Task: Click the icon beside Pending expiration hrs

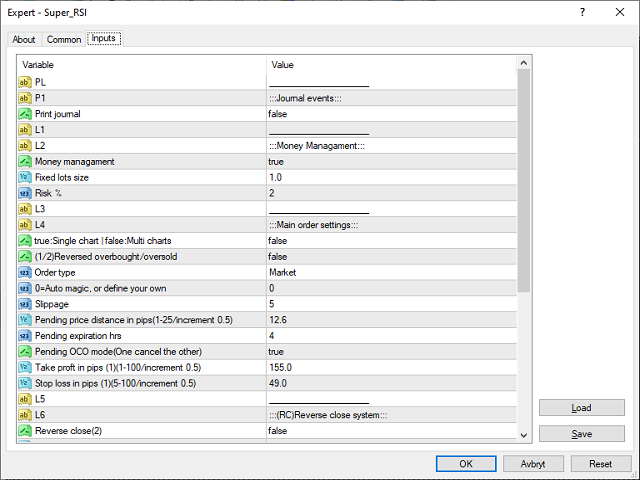Action: pos(25,335)
